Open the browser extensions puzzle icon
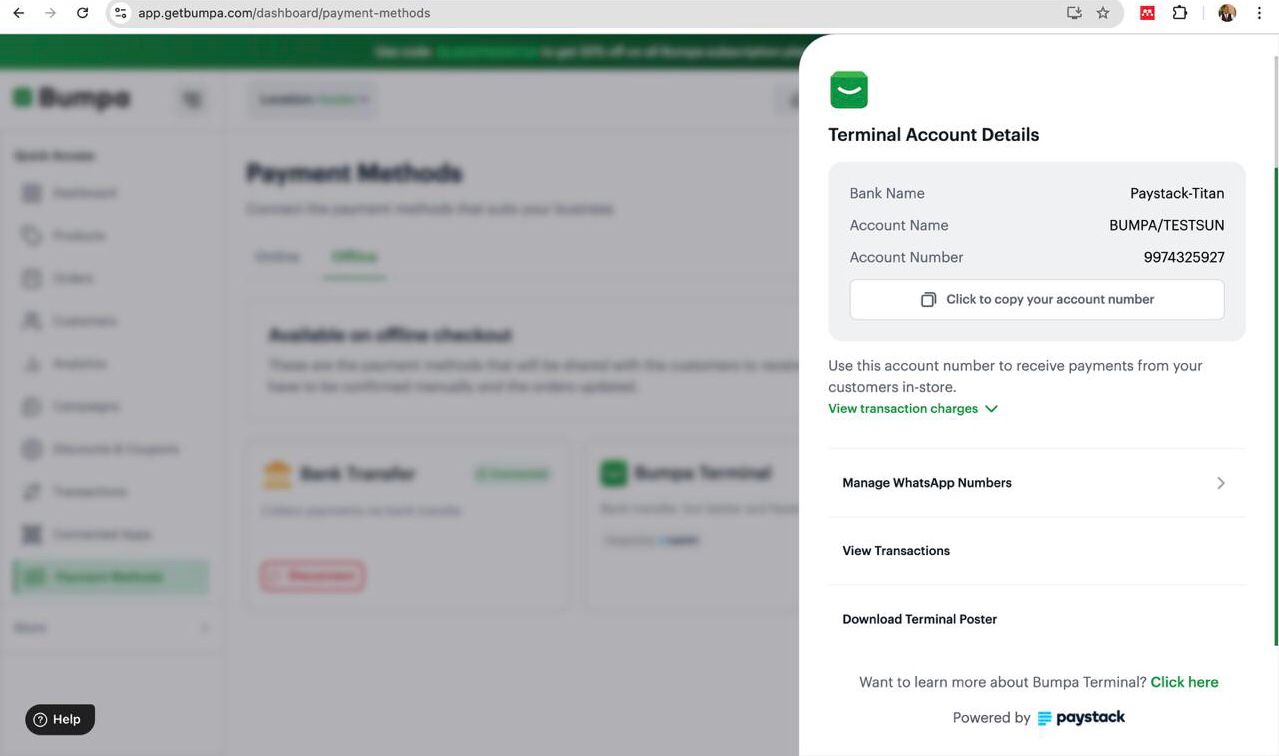 click(1180, 13)
